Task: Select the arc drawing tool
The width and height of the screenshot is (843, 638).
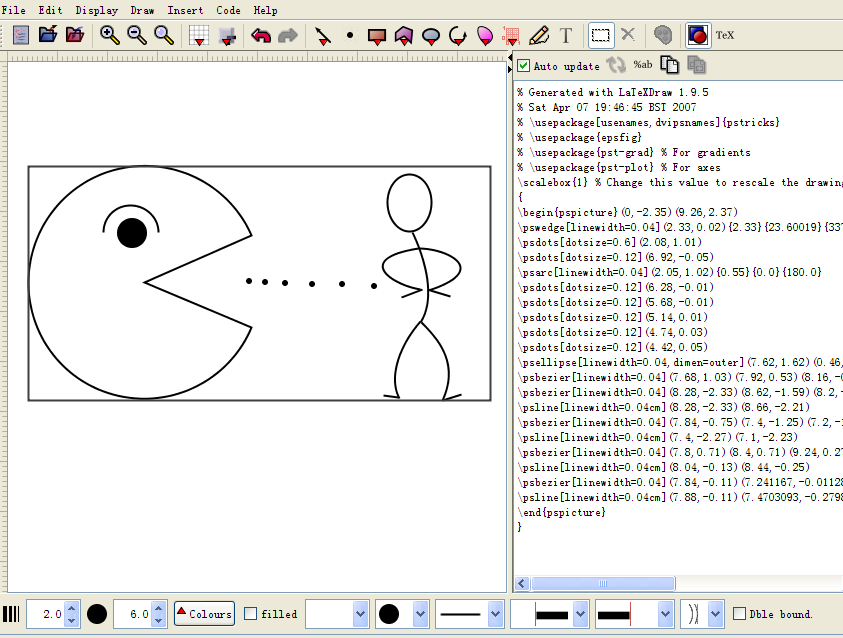Action: [x=459, y=35]
